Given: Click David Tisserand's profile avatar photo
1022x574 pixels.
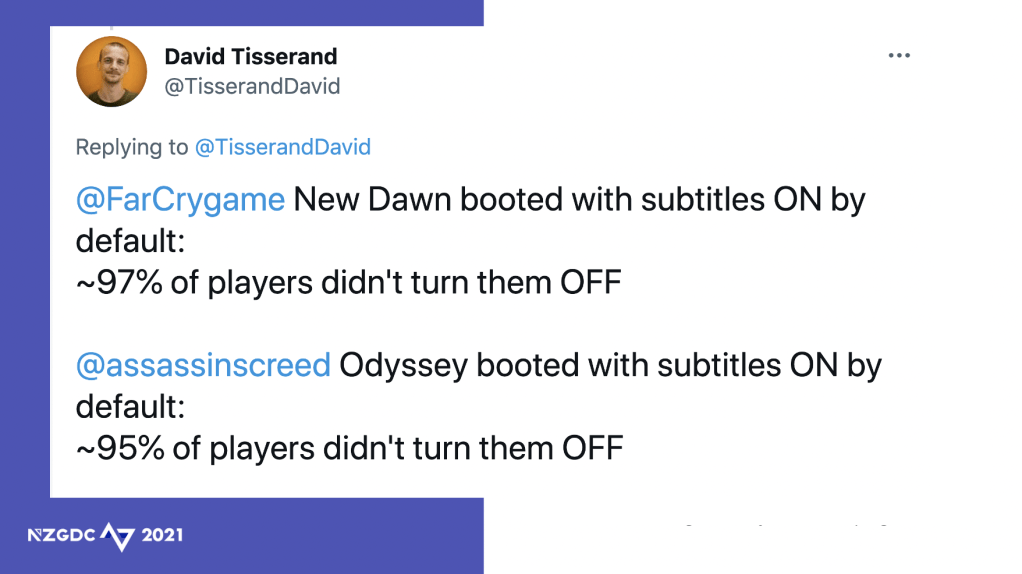Looking at the screenshot, I should pyautogui.click(x=112, y=71).
